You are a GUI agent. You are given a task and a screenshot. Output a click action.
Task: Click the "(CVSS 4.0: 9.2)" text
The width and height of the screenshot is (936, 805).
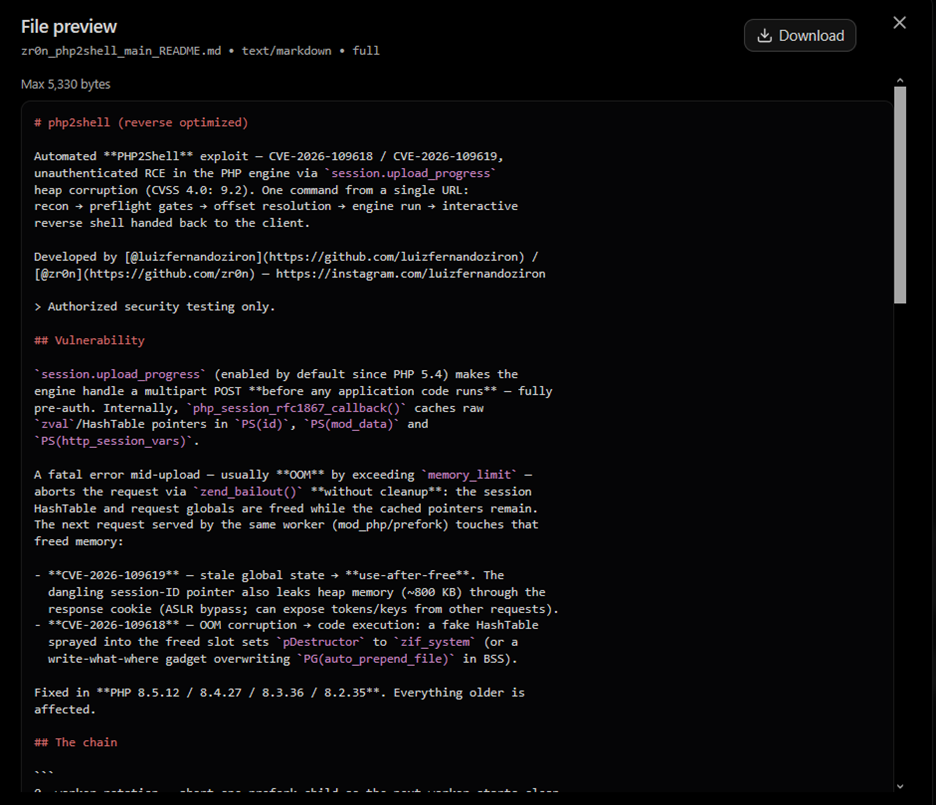[202, 190]
